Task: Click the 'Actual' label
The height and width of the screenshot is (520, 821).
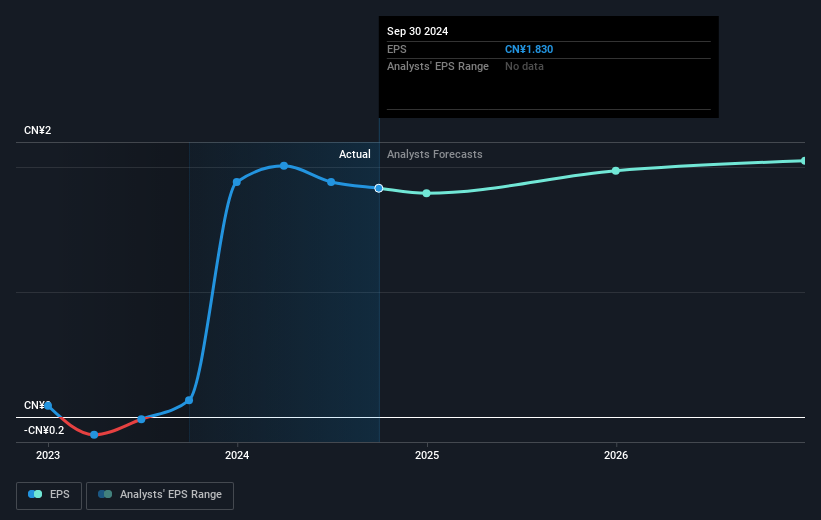Action: coord(354,154)
